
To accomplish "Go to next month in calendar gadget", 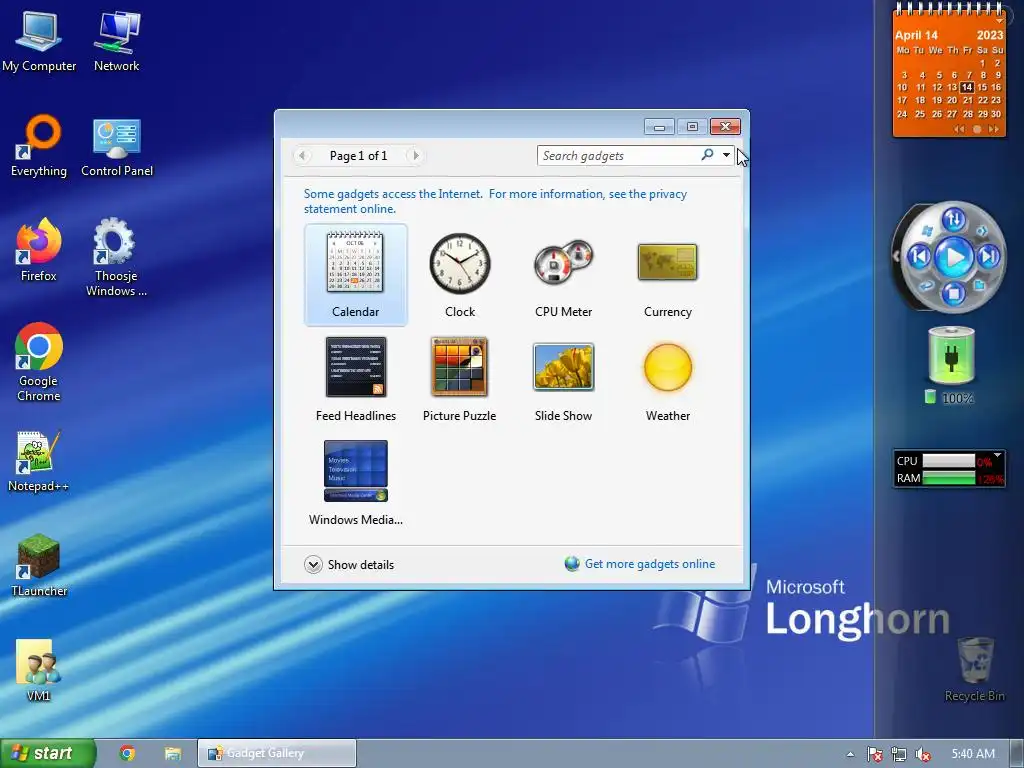I will pos(993,129).
